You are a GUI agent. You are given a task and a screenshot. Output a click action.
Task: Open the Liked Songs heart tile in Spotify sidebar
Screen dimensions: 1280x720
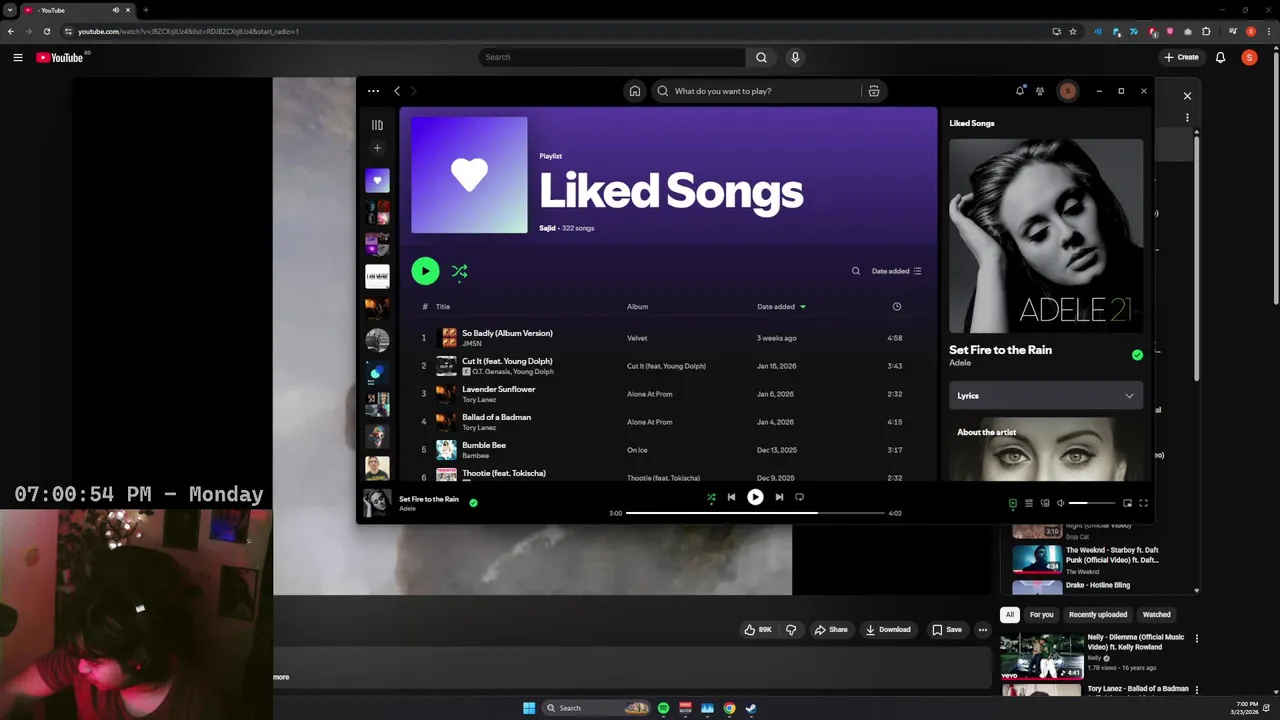tap(377, 181)
